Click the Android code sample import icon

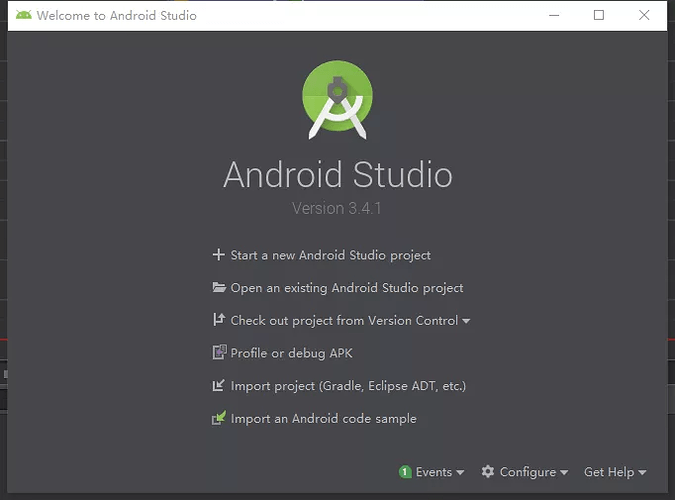coord(219,418)
